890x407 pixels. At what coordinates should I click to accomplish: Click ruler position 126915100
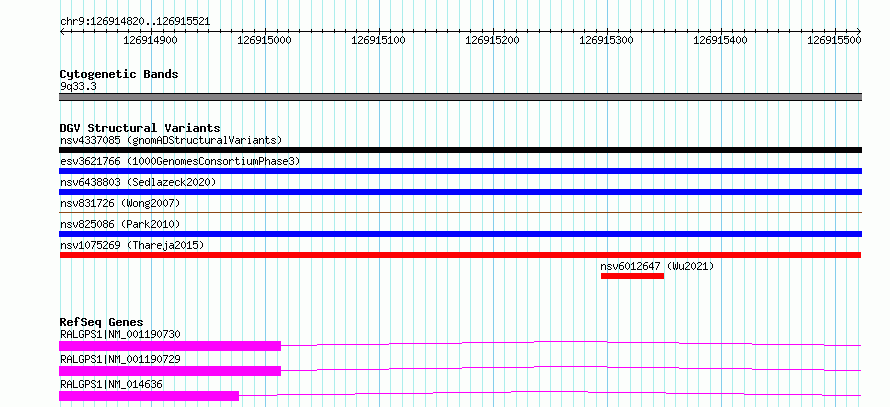click(379, 40)
